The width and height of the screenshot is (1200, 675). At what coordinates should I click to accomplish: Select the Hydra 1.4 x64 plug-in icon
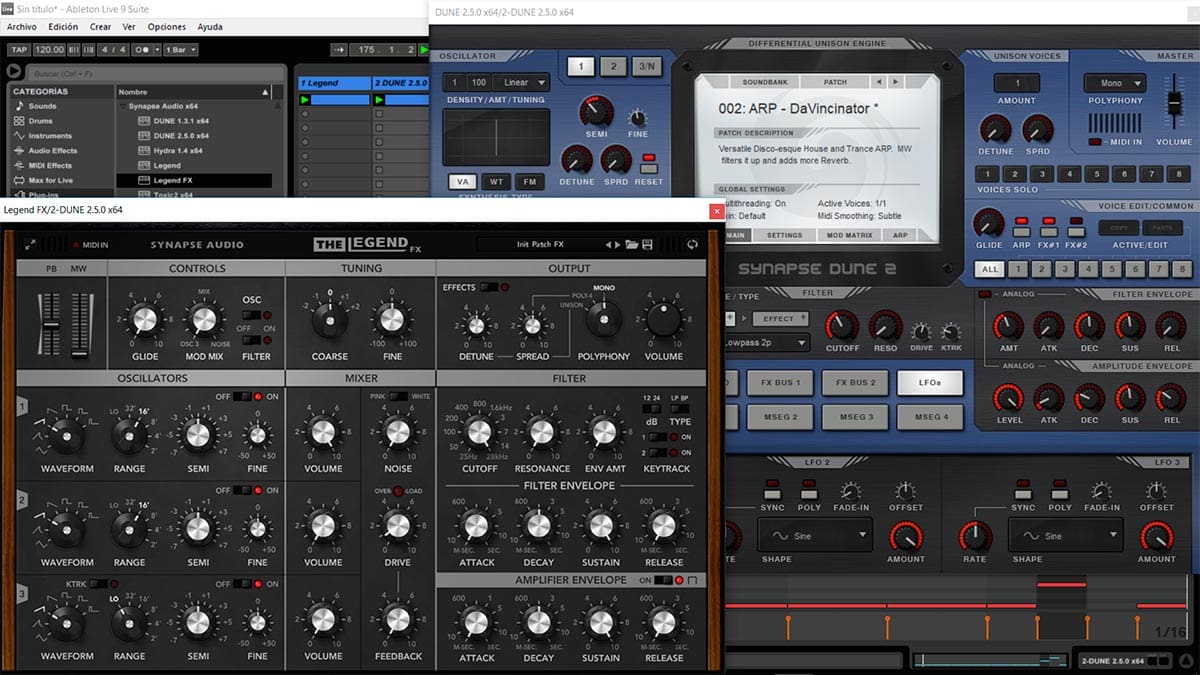pyautogui.click(x=144, y=151)
